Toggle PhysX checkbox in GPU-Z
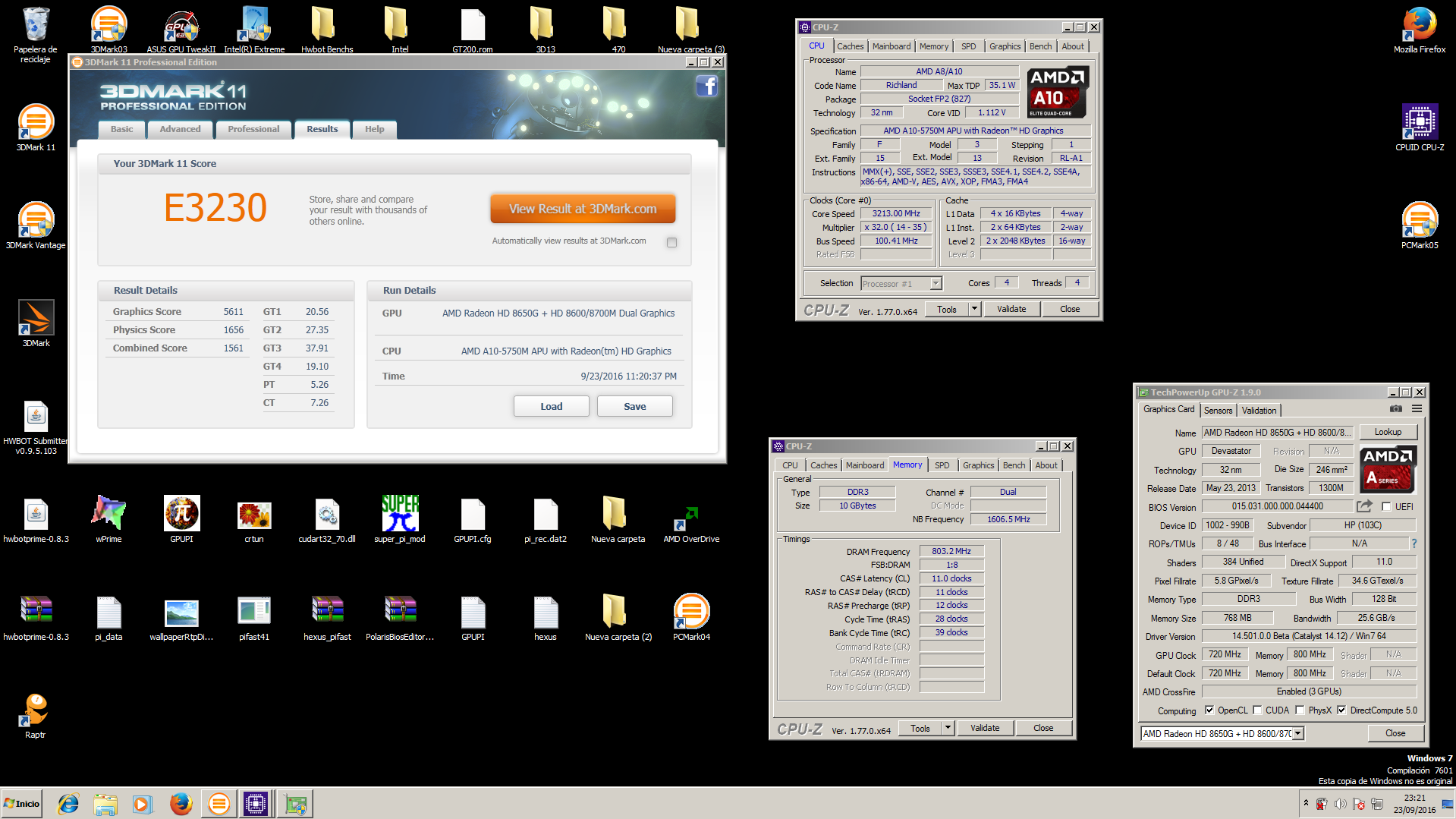This screenshot has height=819, width=1456. tap(1300, 710)
